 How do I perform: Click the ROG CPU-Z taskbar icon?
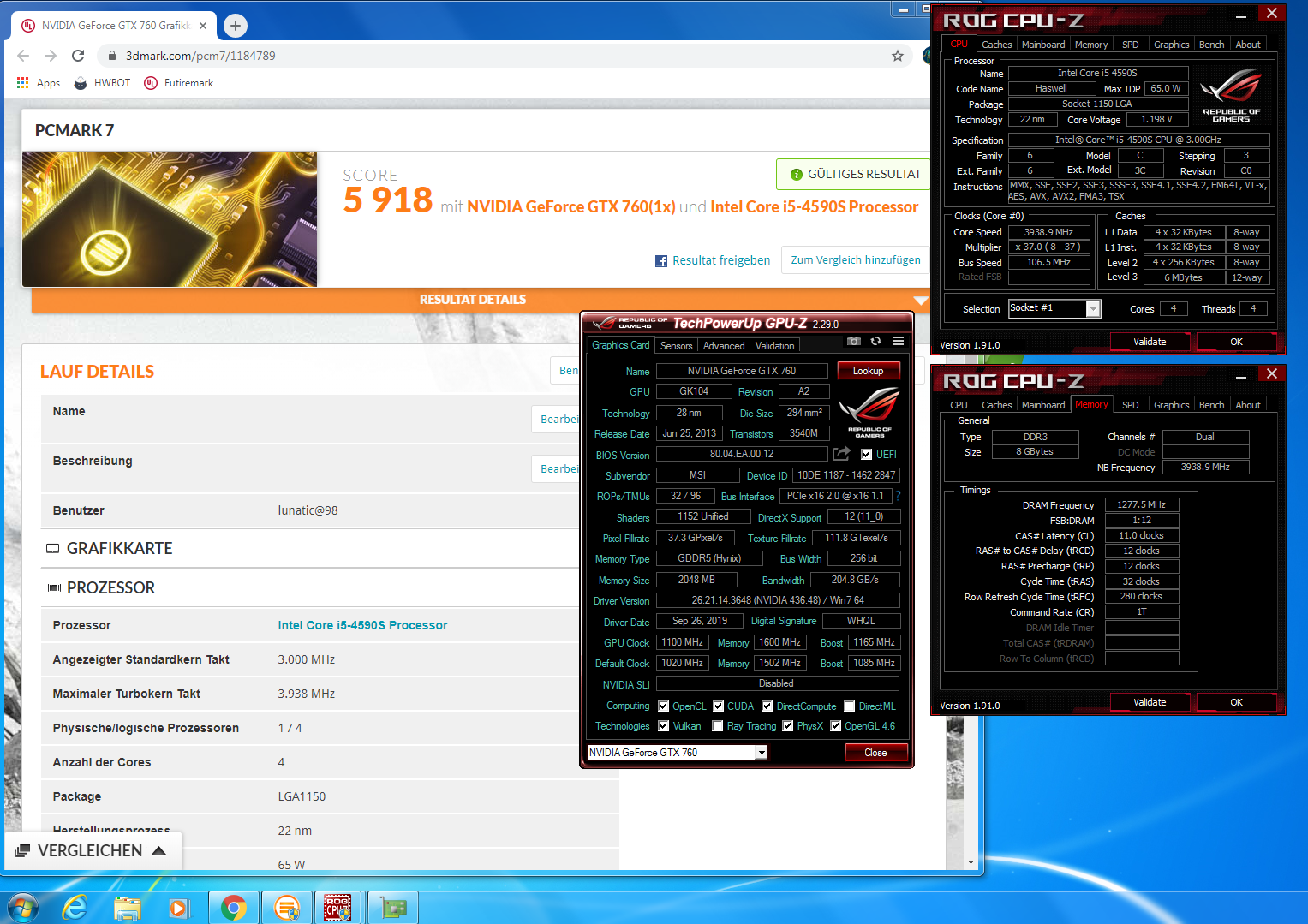[337, 908]
